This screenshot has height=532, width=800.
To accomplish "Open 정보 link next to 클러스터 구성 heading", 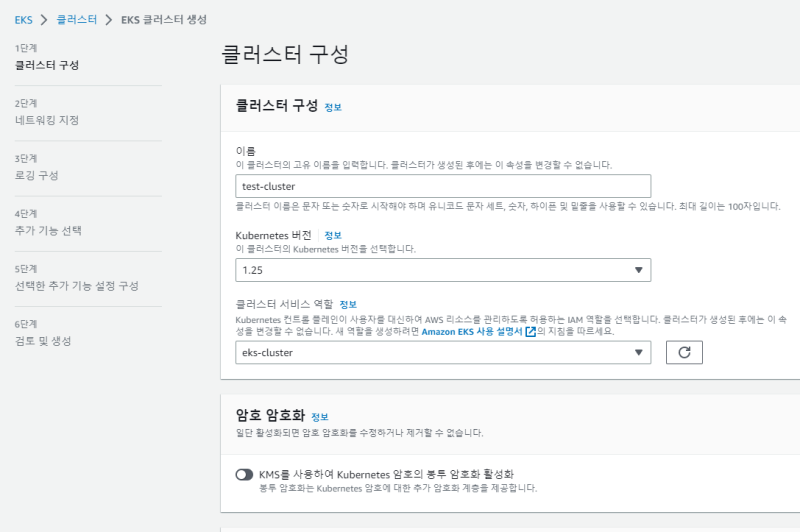I will point(333,106).
